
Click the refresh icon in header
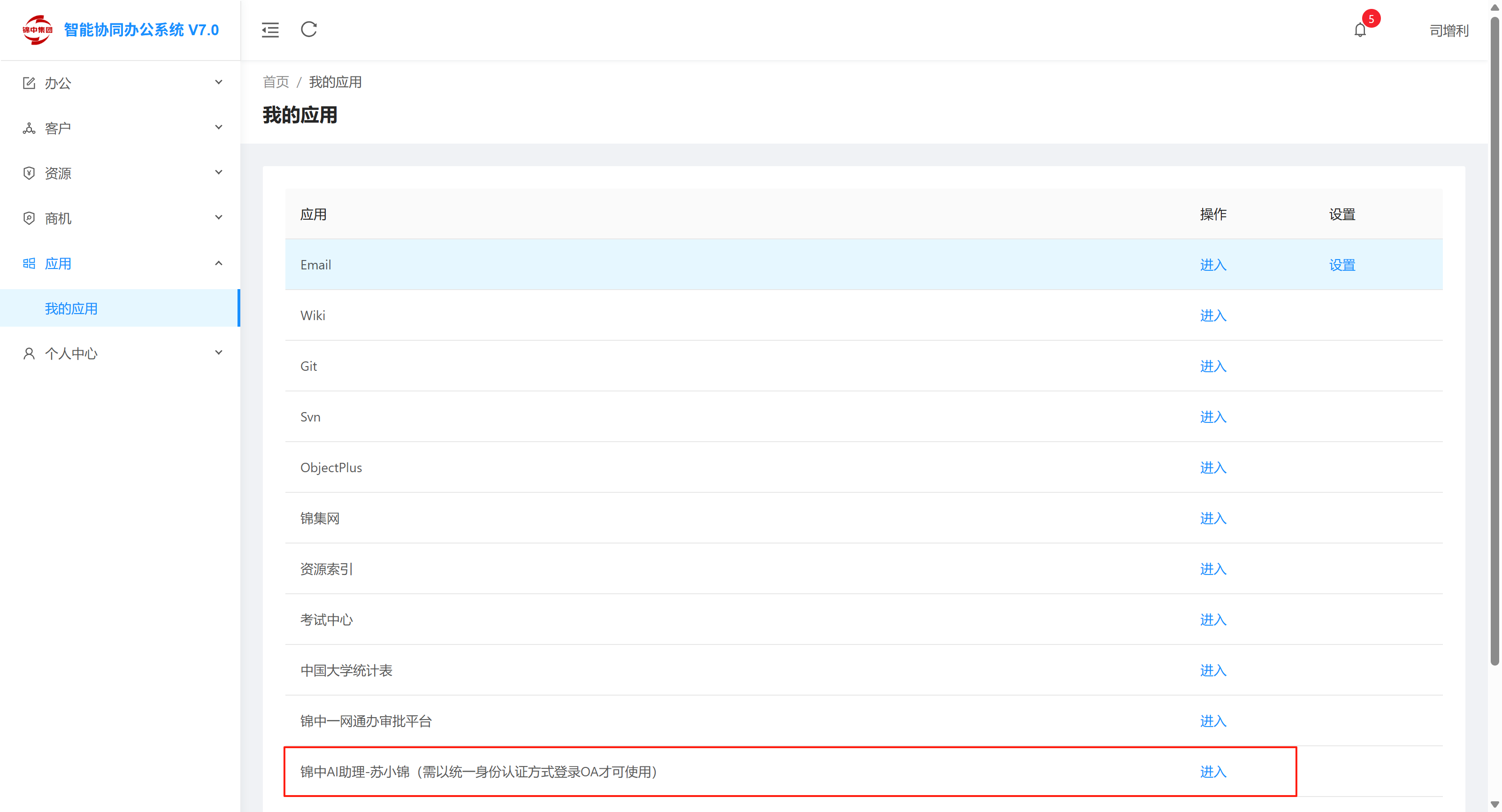308,29
